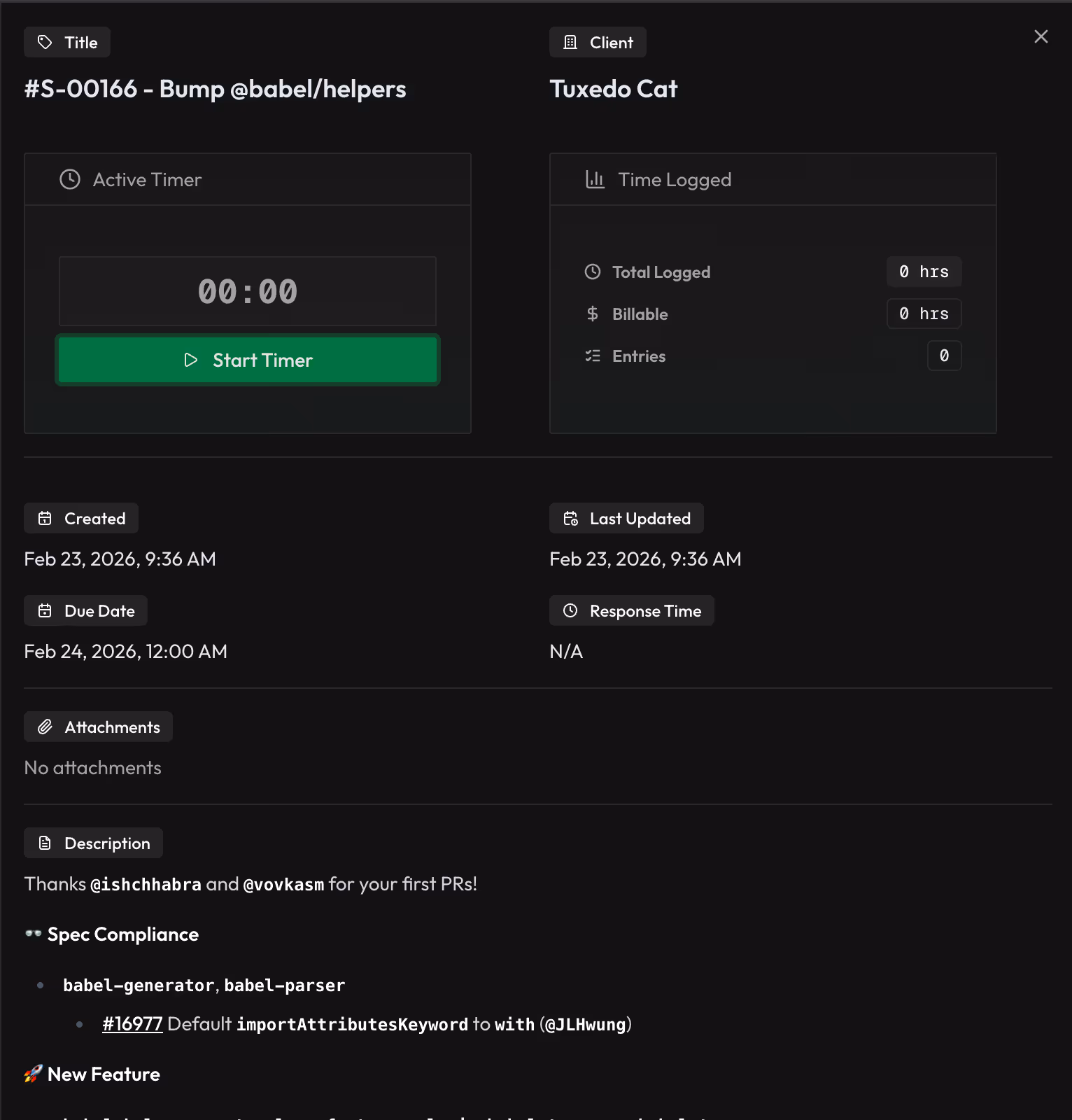Click the Billable dollar sign icon
The height and width of the screenshot is (1120, 1072).
point(593,314)
